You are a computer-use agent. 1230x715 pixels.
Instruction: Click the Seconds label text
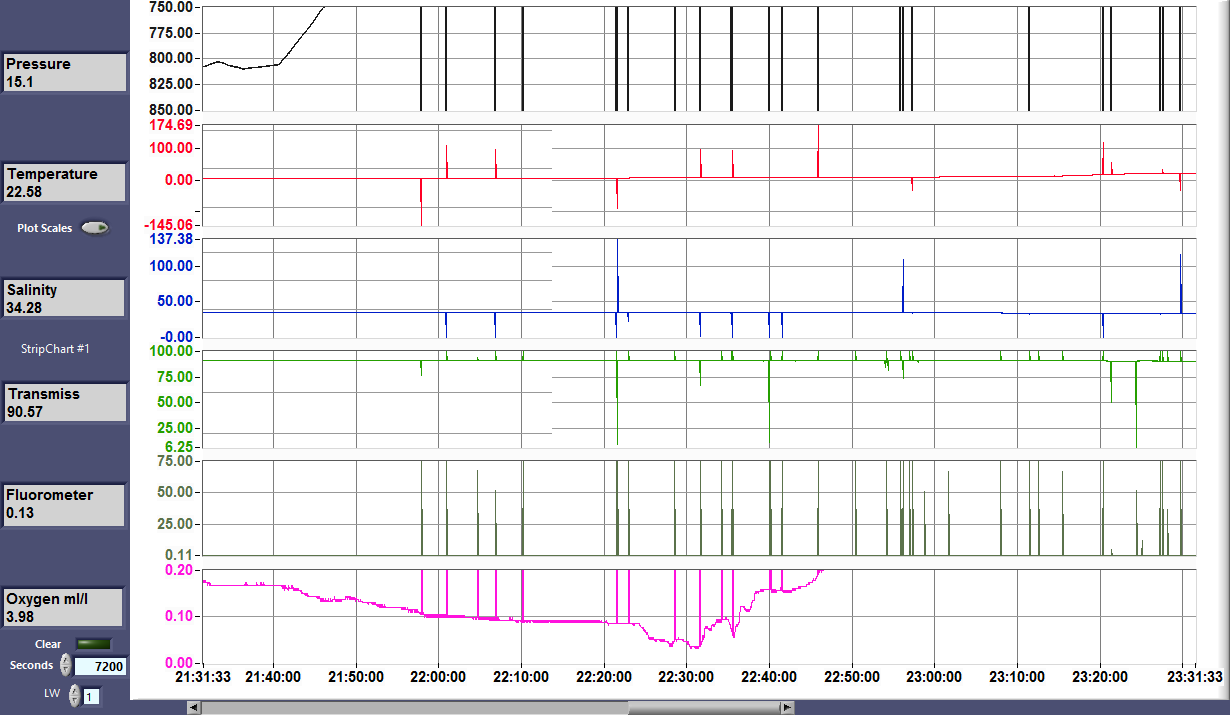(31, 665)
